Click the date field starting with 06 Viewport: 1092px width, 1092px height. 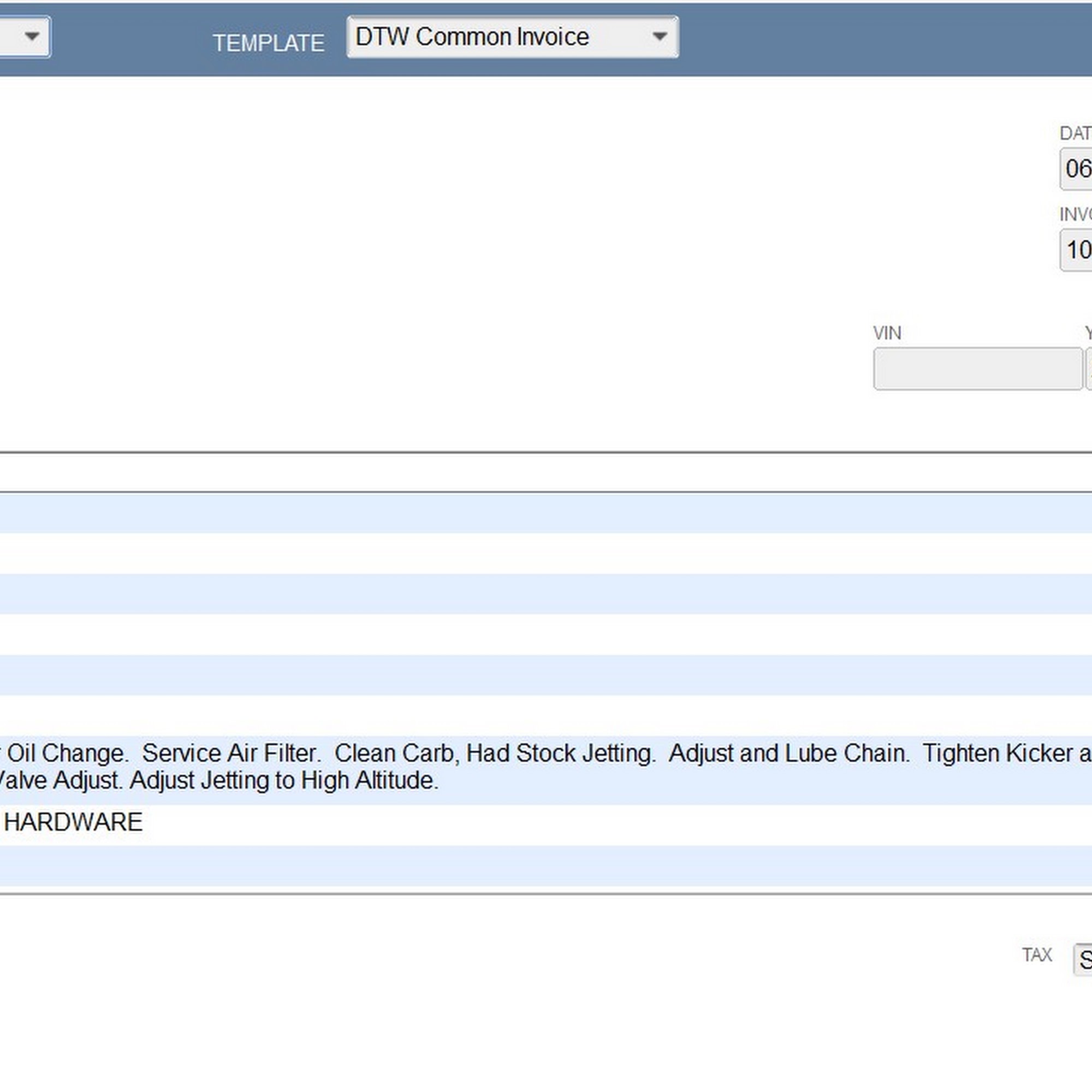[1077, 169]
